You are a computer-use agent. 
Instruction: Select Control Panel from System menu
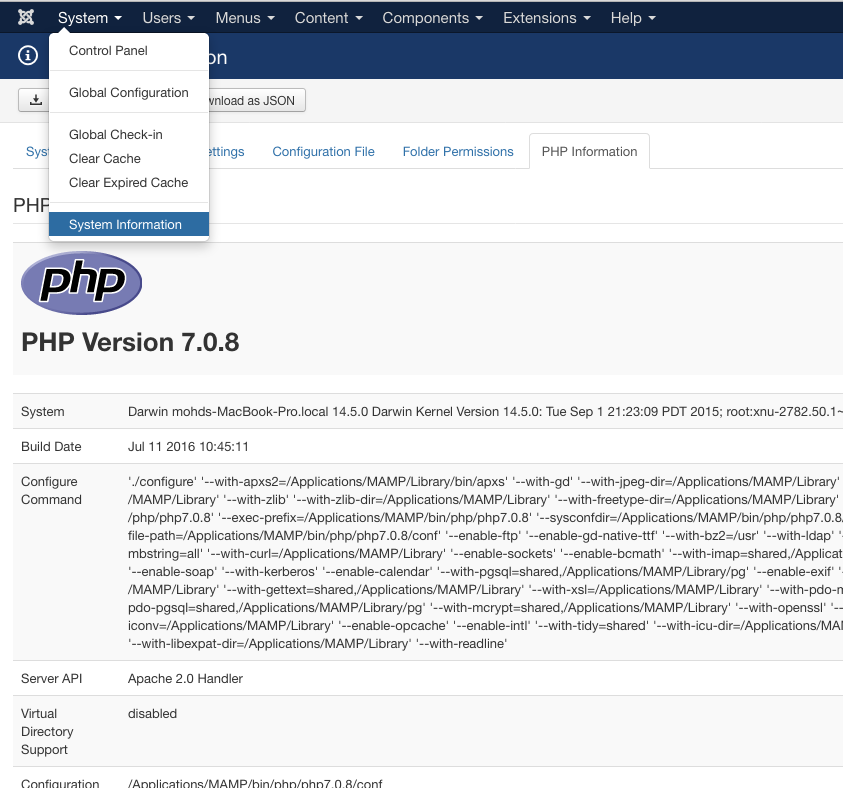[129, 51]
